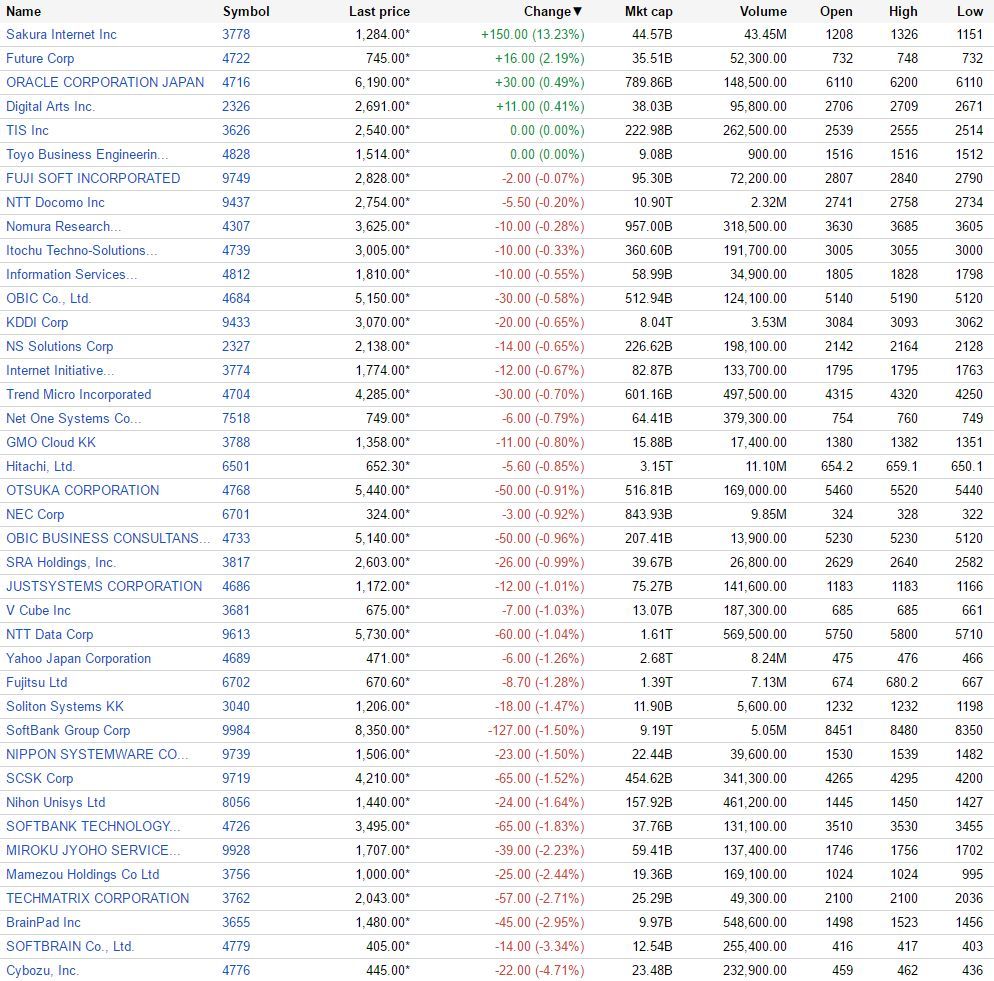Image resolution: width=994 pixels, height=981 pixels.
Task: Open the Fujitsu Ltd link
Action: (x=36, y=682)
